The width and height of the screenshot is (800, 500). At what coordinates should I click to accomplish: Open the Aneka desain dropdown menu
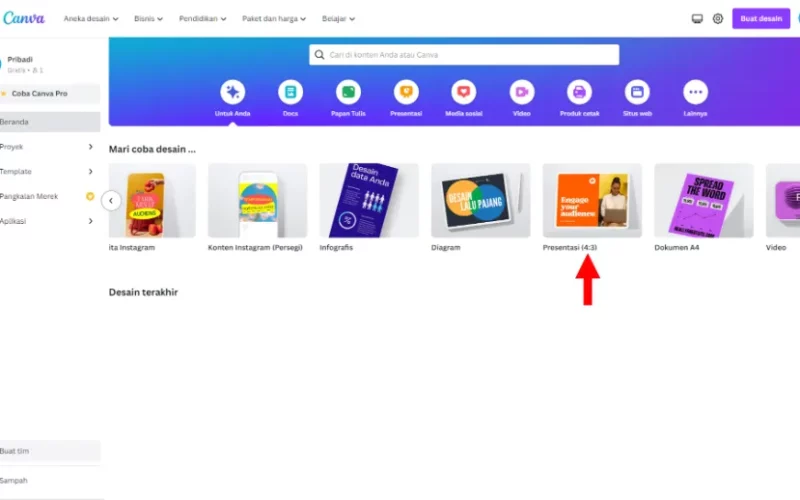coord(91,19)
